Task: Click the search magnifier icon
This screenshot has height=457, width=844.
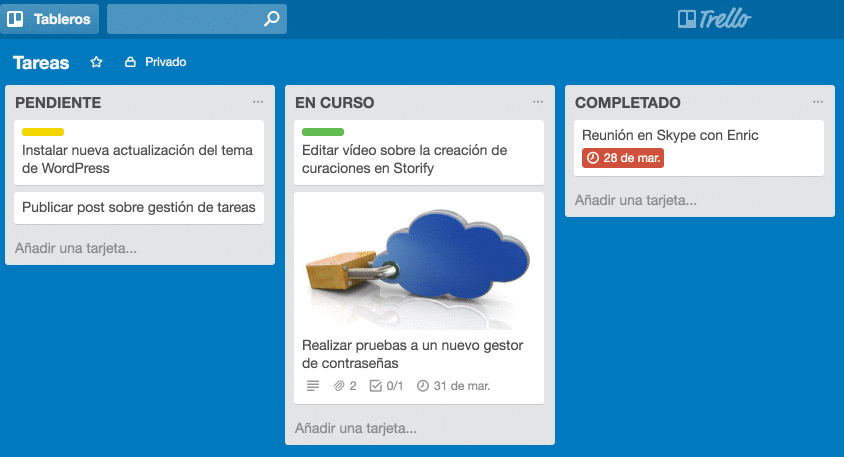Action: 271,19
